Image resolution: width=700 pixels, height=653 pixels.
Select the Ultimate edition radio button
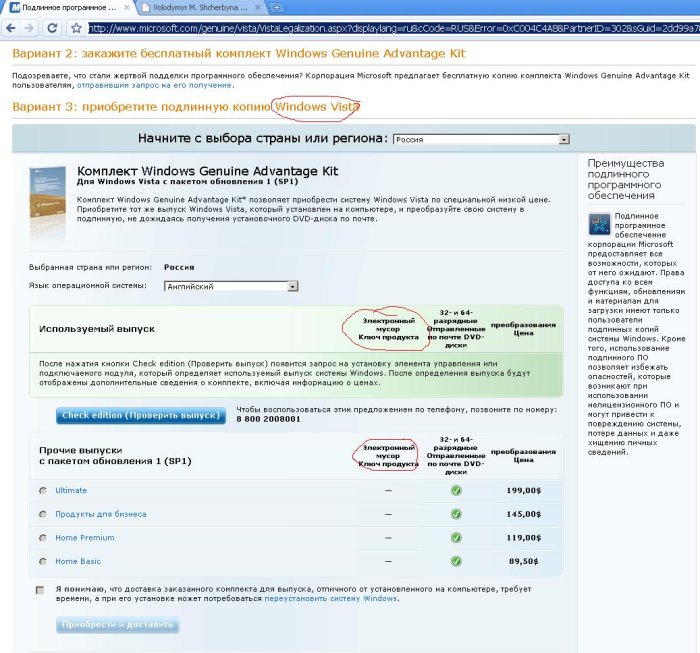(x=43, y=491)
